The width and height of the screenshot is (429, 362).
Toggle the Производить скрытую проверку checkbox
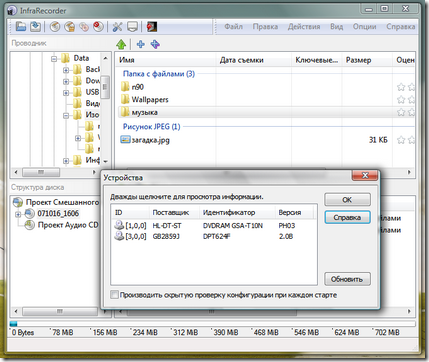(114, 295)
